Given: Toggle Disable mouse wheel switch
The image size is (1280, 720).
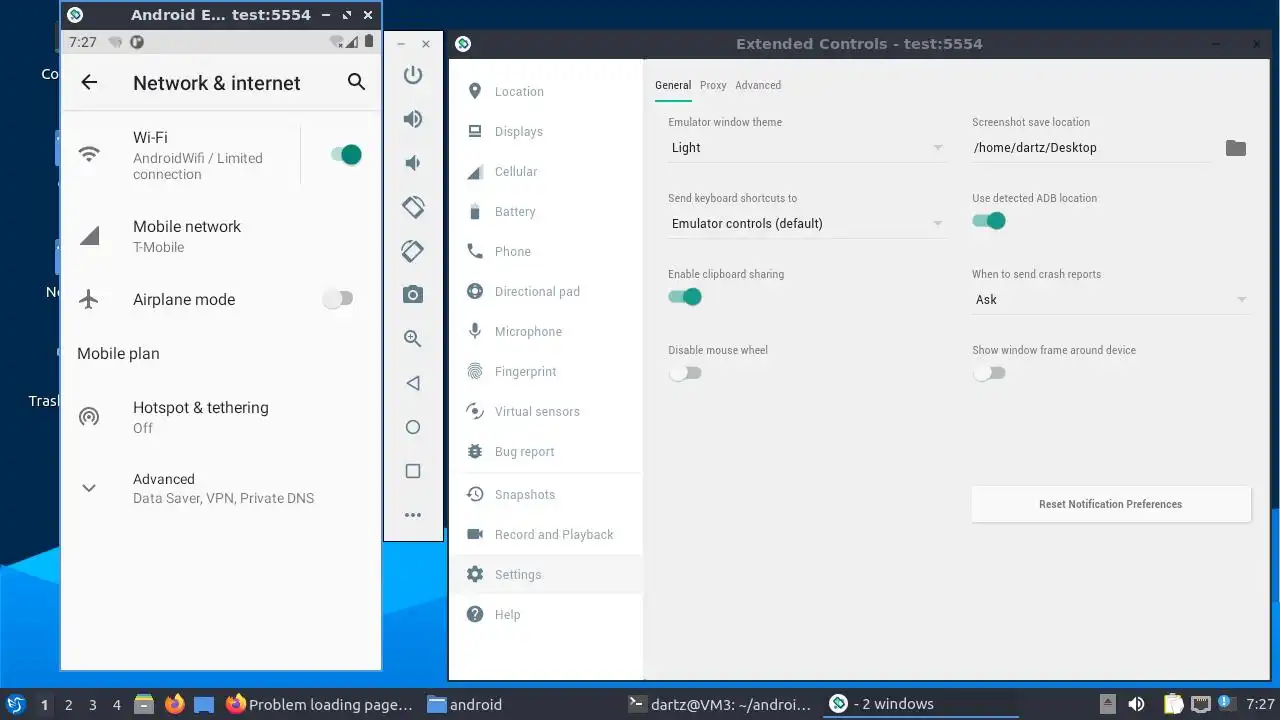Looking at the screenshot, I should coord(685,373).
